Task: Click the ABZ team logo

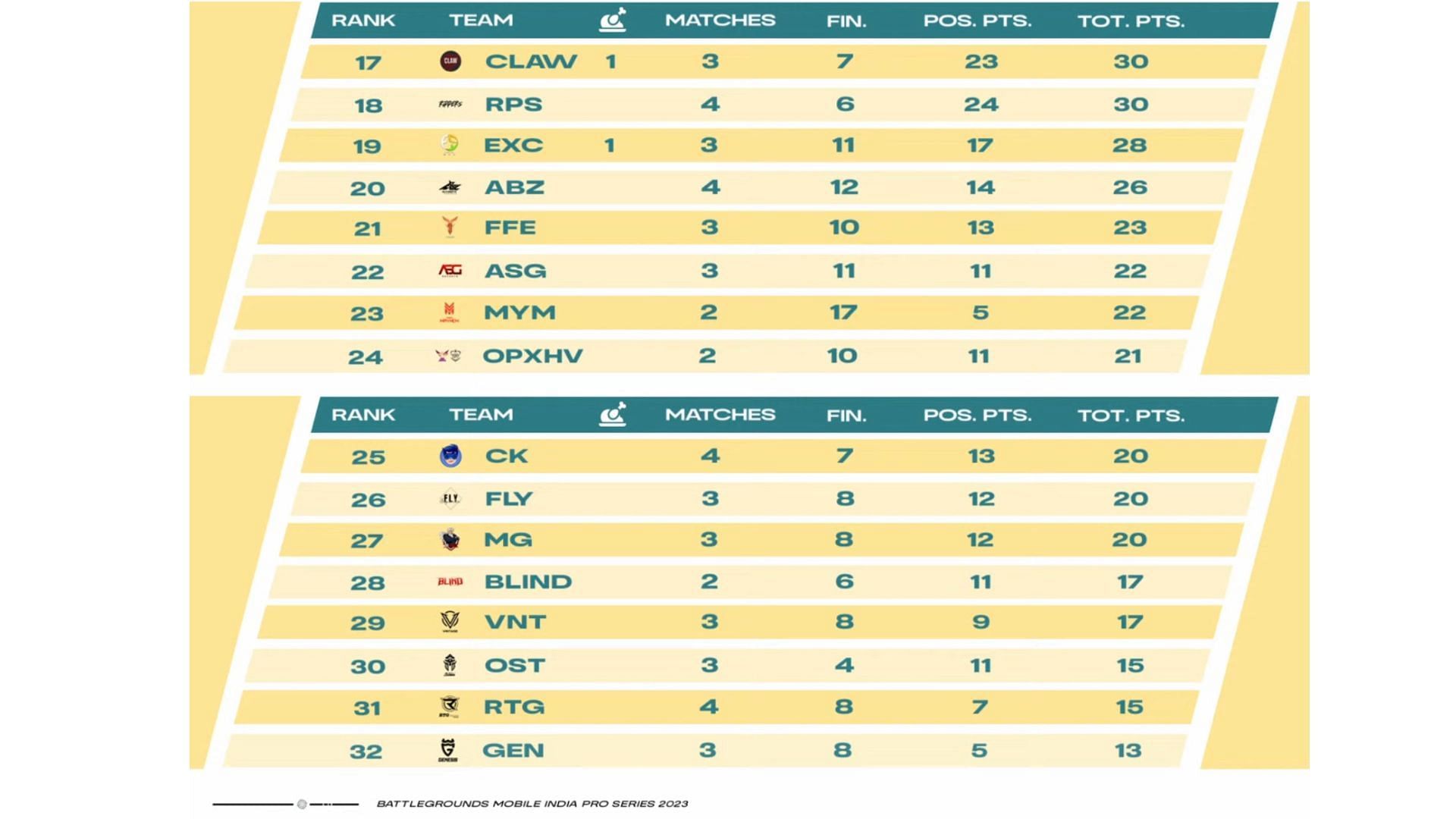Action: 450,187
